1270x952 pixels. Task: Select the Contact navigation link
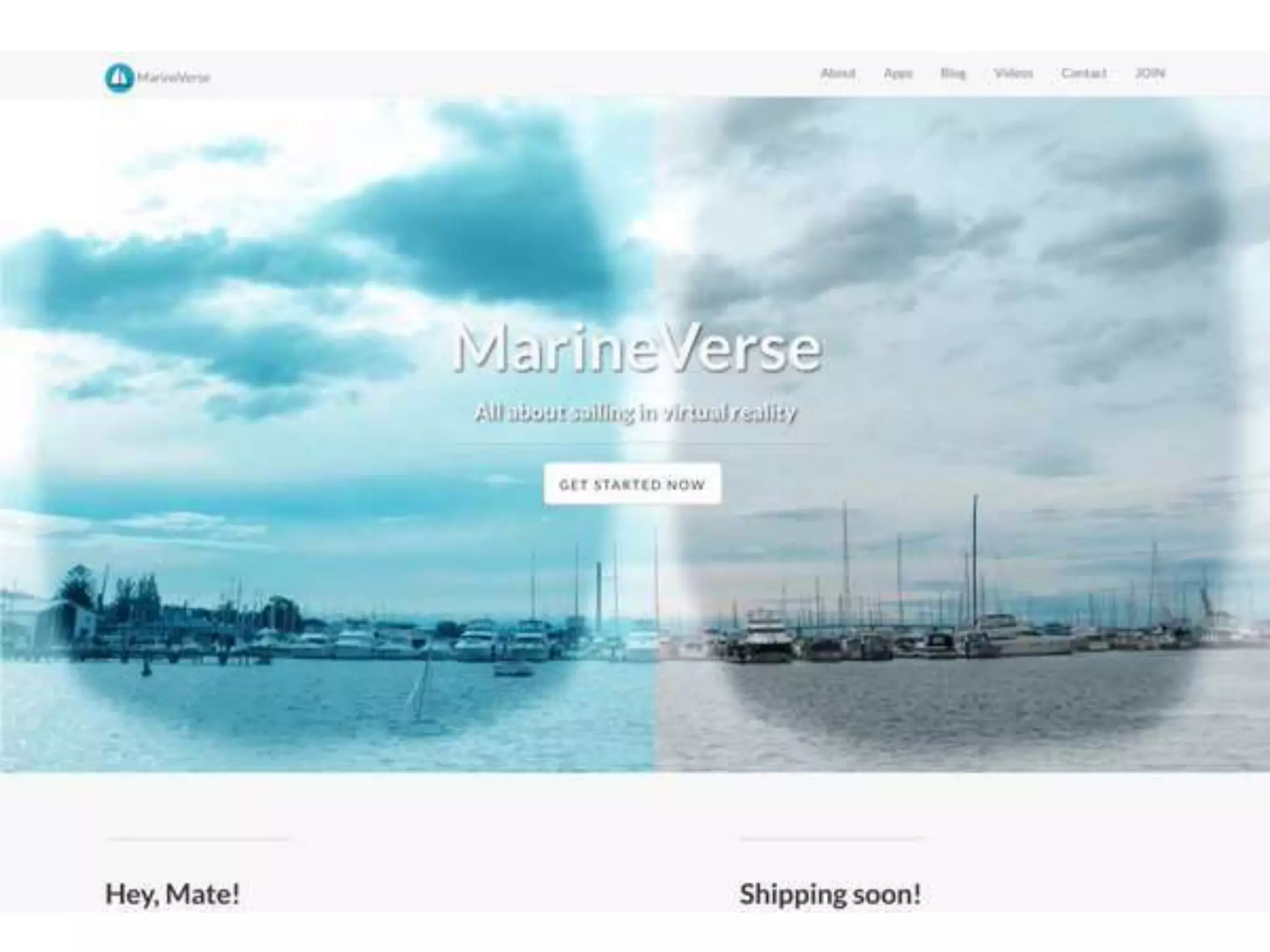click(x=1083, y=73)
